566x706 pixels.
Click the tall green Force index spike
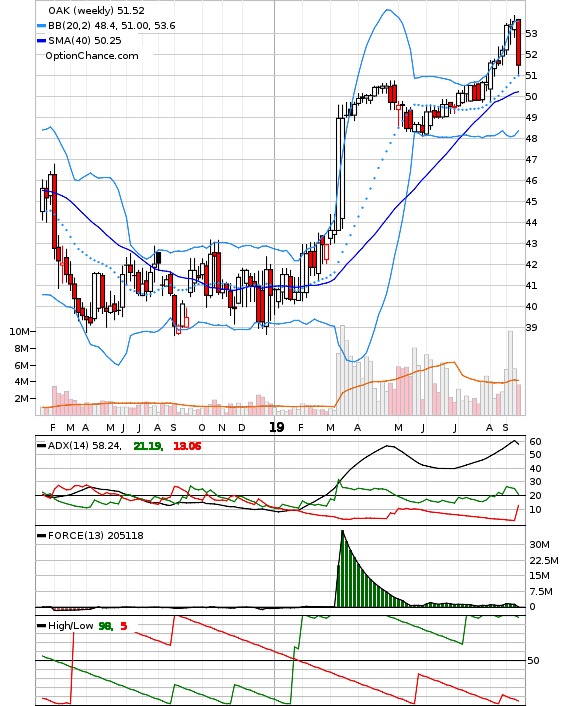click(343, 568)
